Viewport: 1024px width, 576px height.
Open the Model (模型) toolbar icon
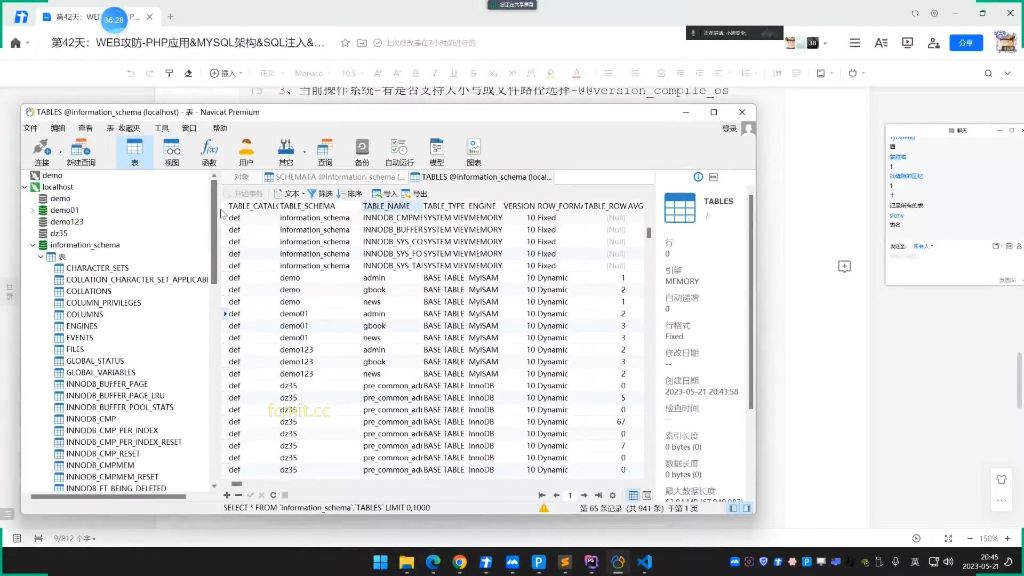437,152
